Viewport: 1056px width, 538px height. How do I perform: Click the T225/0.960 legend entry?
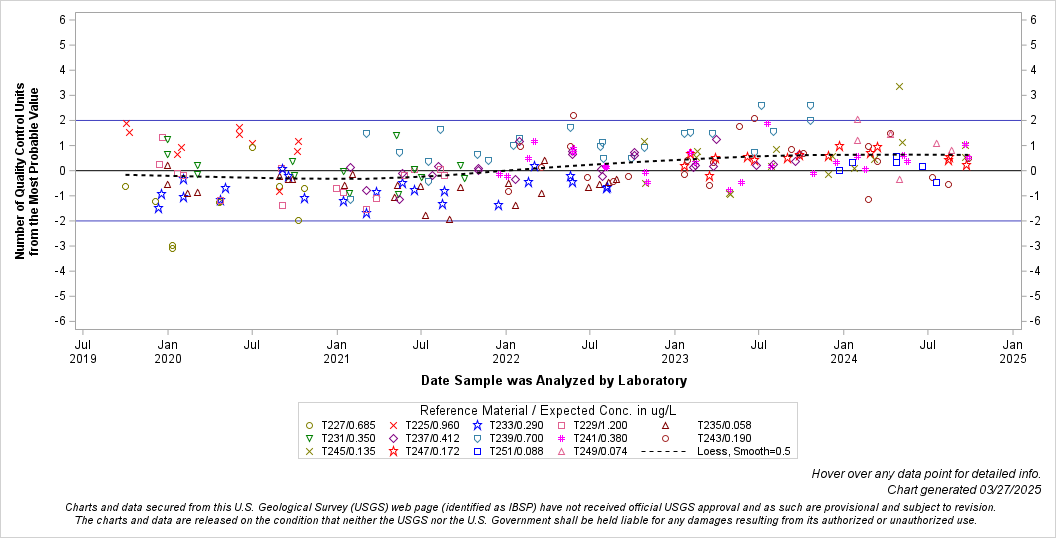(x=424, y=426)
